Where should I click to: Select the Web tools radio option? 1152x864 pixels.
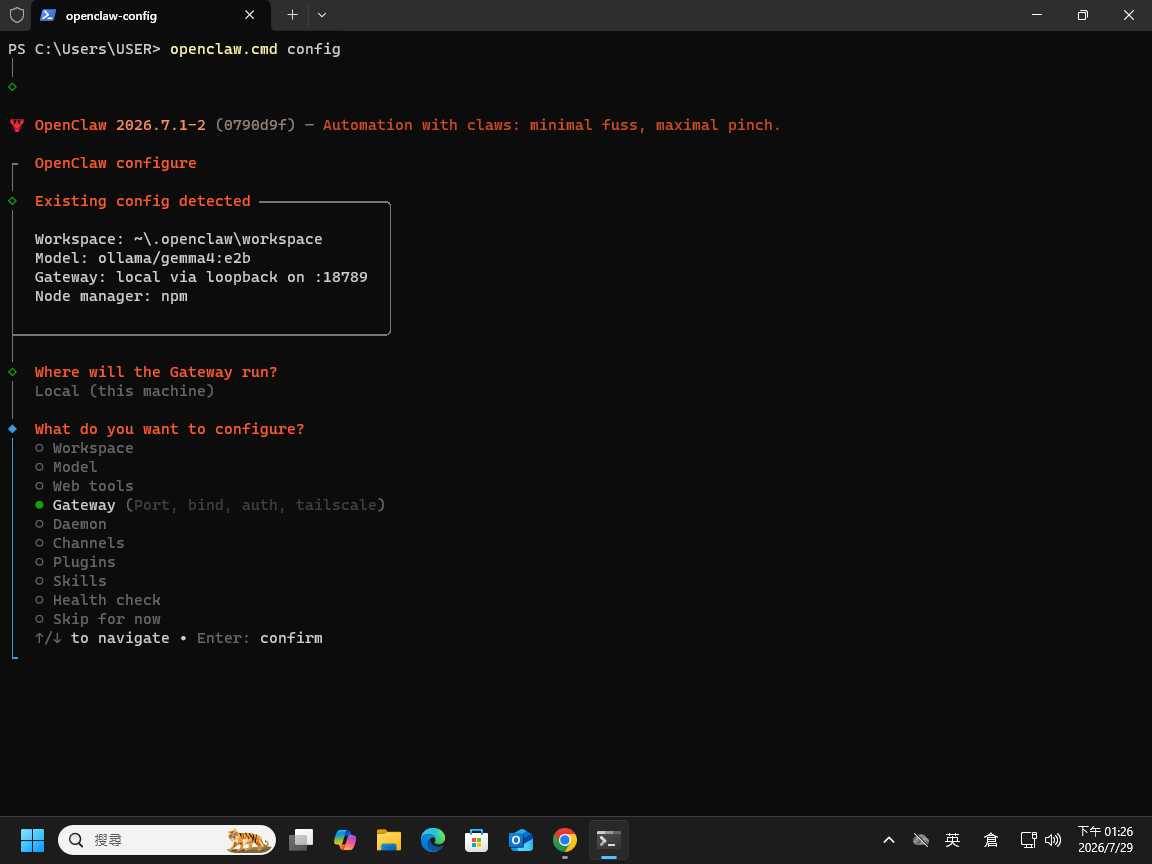tap(84, 486)
